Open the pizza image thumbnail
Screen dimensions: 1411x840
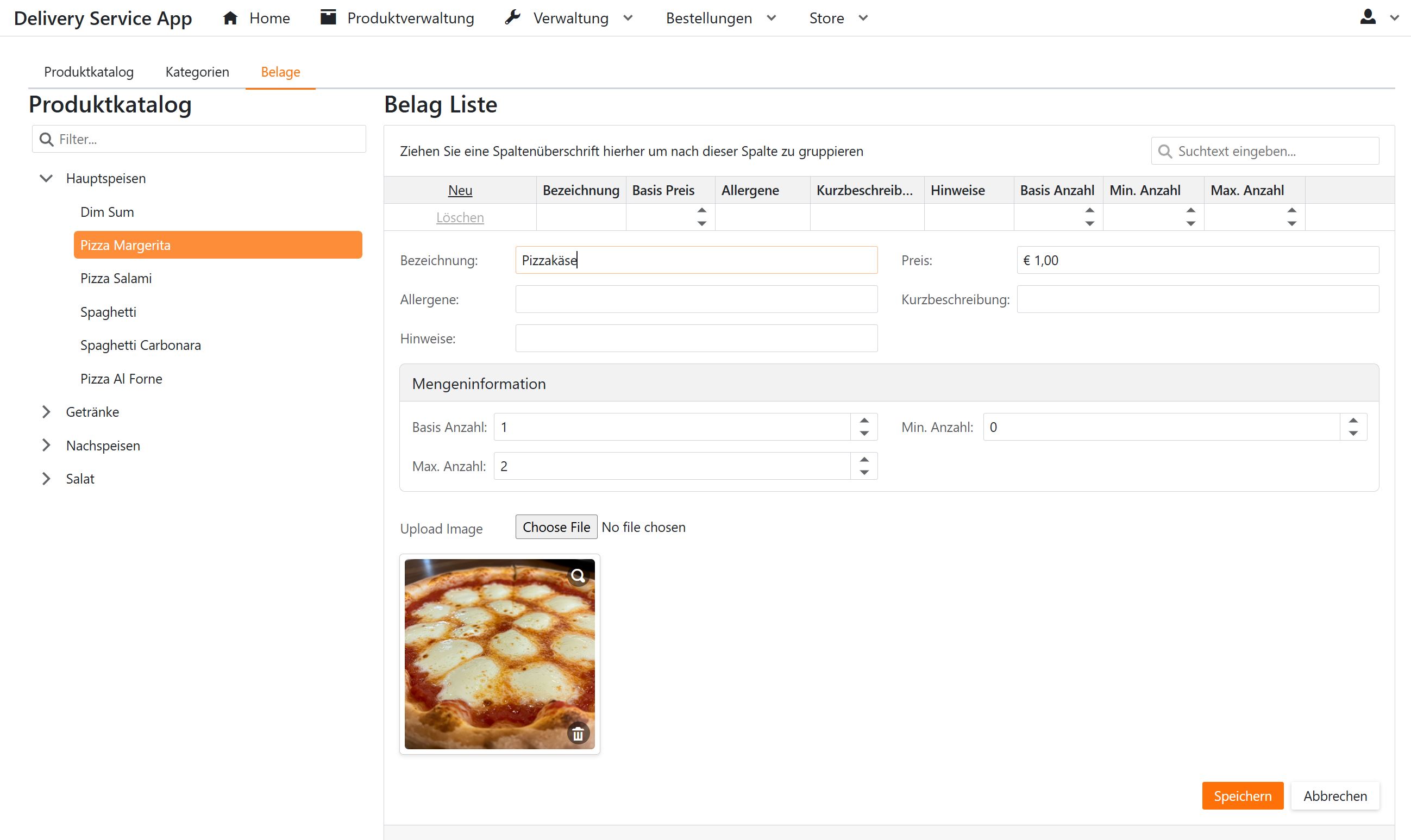(499, 654)
